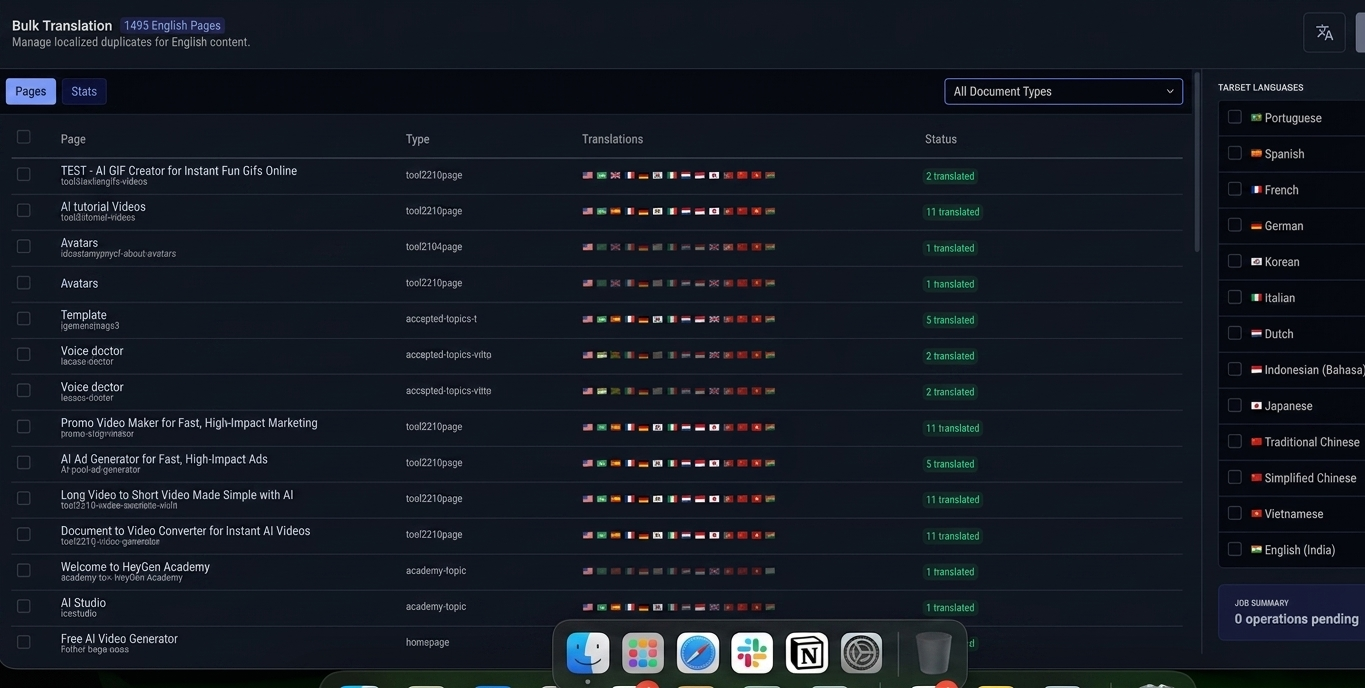Image resolution: width=1365 pixels, height=688 pixels.
Task: Open Slack from the dock
Action: 752,653
